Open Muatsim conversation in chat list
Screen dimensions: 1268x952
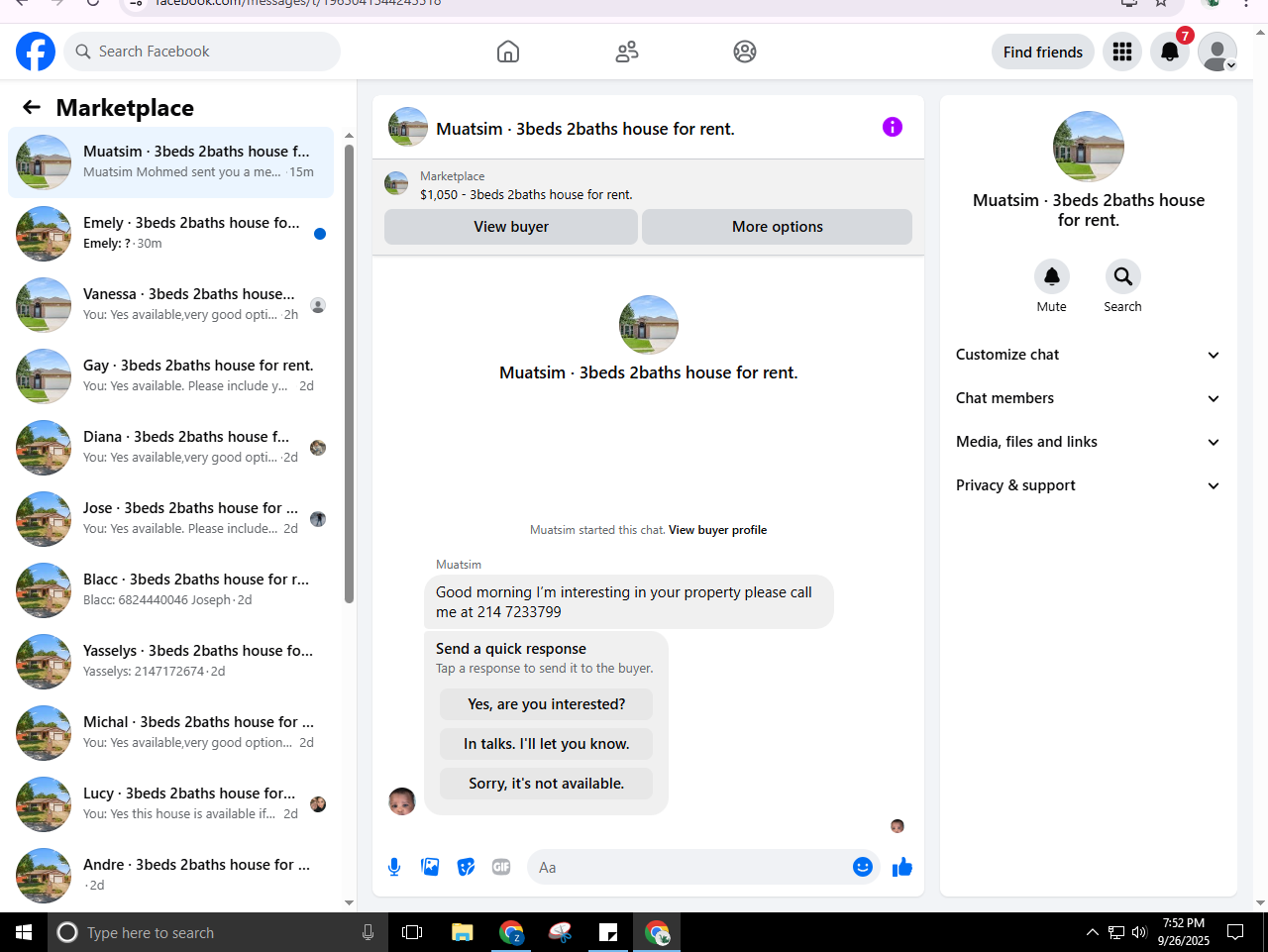[x=170, y=162]
